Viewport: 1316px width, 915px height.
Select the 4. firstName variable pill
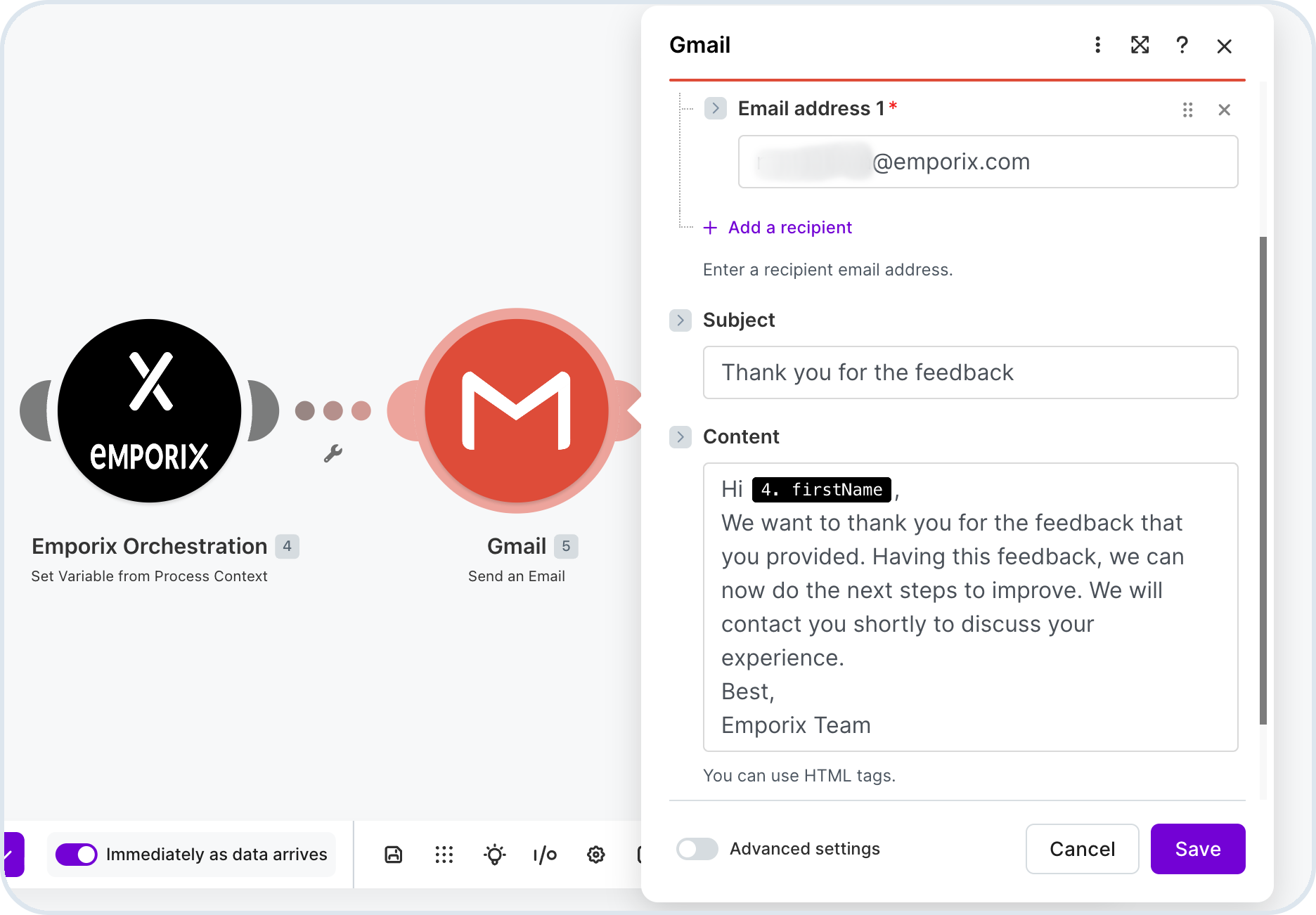(x=821, y=490)
